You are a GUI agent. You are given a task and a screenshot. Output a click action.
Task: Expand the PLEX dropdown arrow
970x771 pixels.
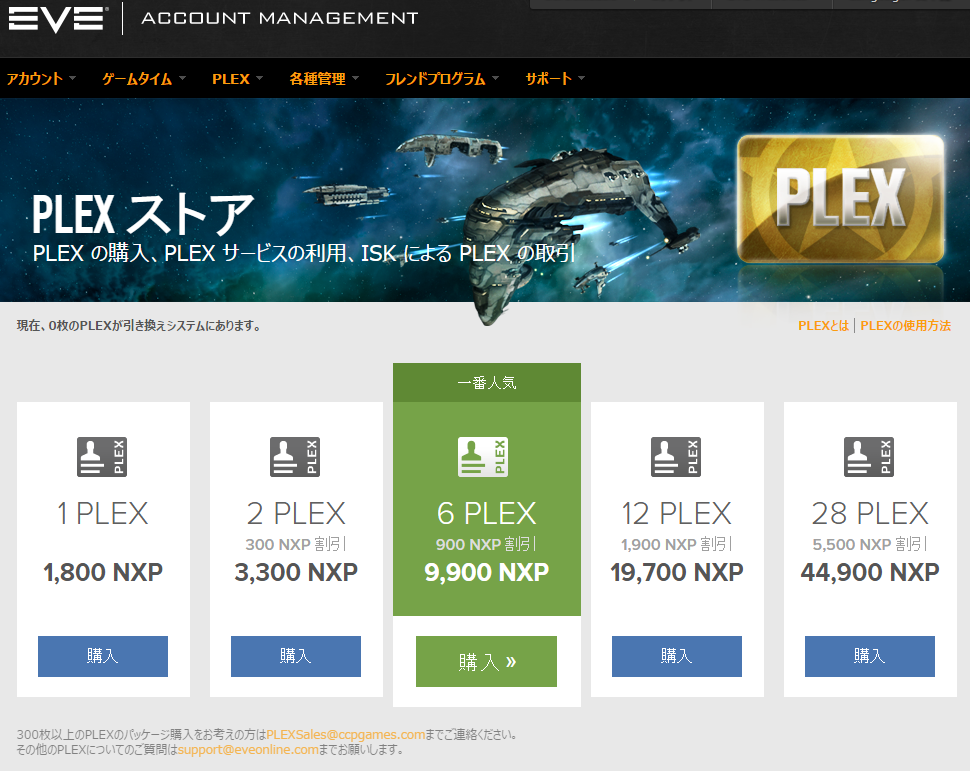pos(260,78)
